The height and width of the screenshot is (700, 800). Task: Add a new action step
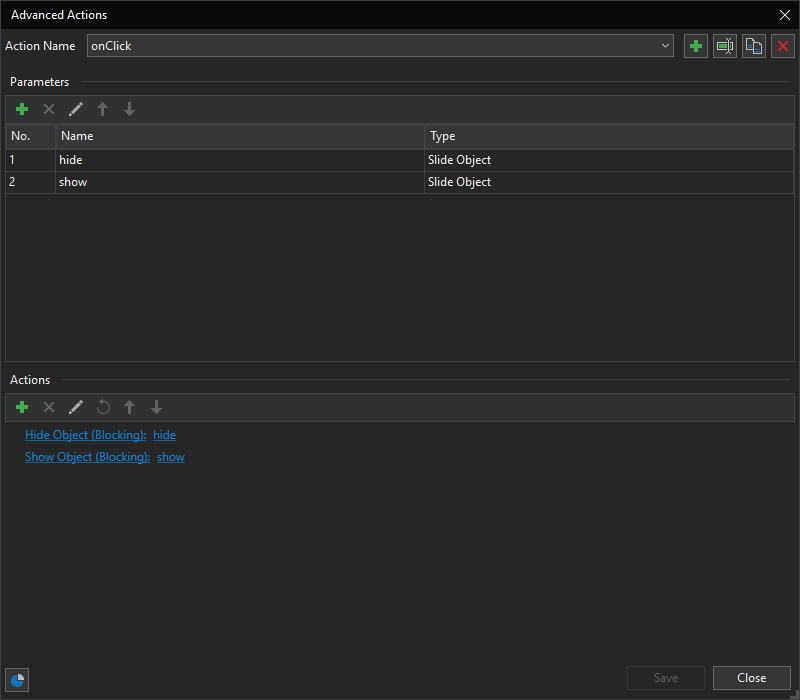click(22, 407)
